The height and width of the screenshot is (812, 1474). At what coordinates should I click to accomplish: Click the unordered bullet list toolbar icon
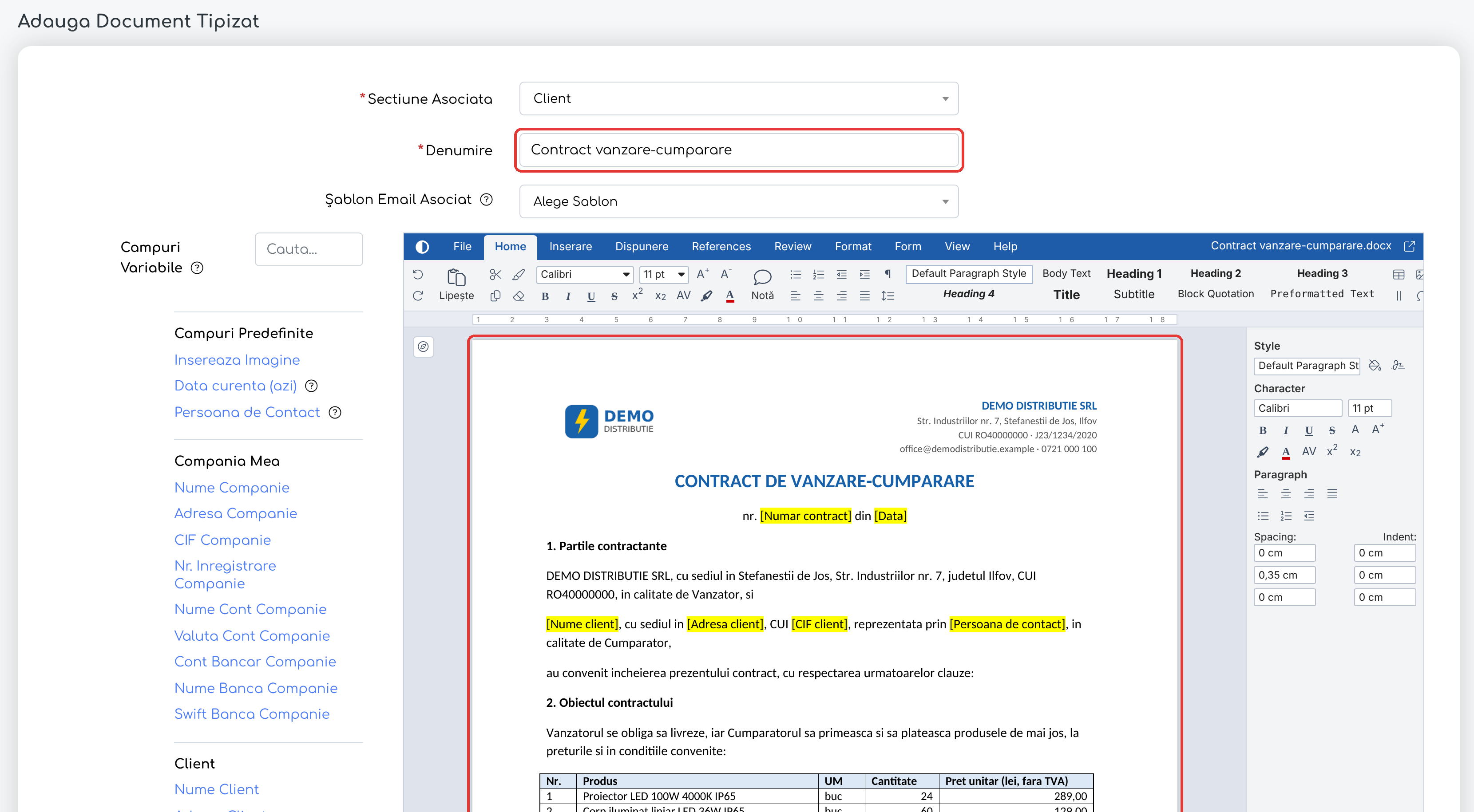pyautogui.click(x=795, y=275)
